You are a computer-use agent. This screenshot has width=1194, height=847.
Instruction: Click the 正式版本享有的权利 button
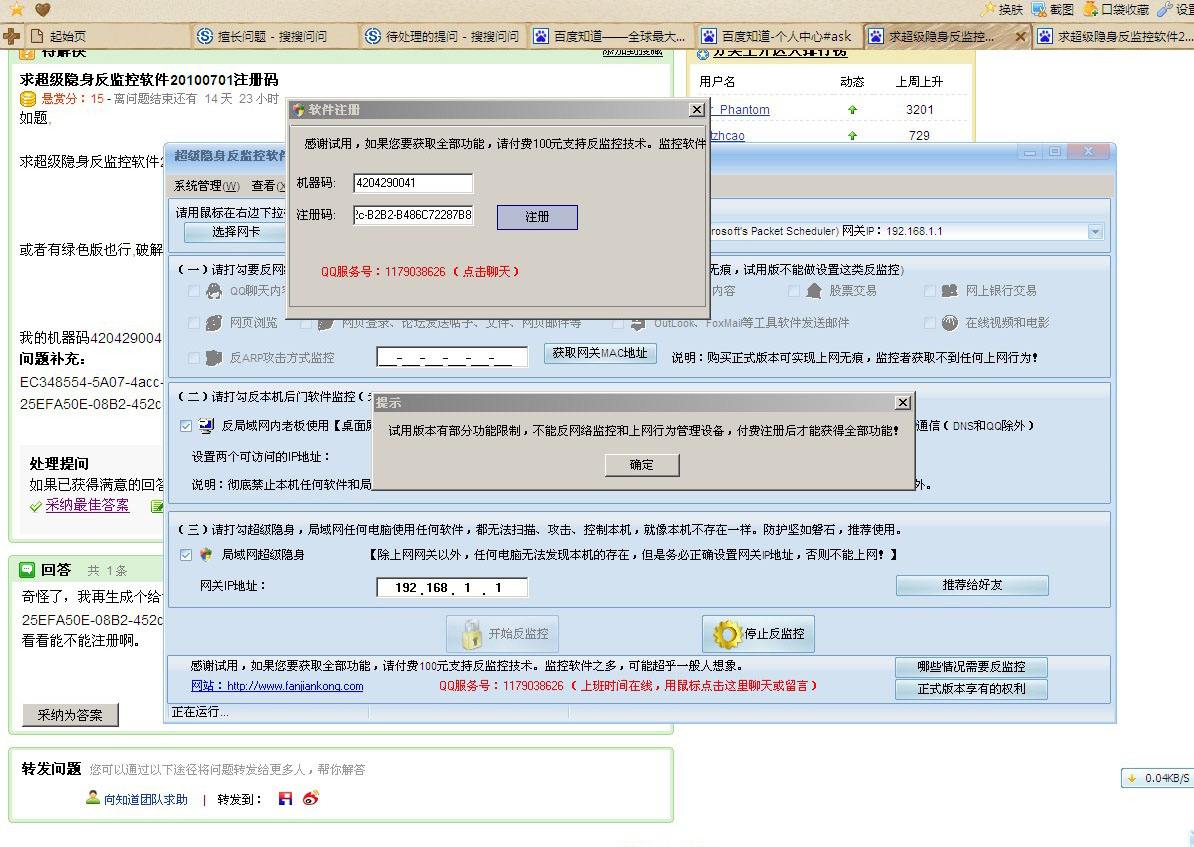tap(972, 689)
